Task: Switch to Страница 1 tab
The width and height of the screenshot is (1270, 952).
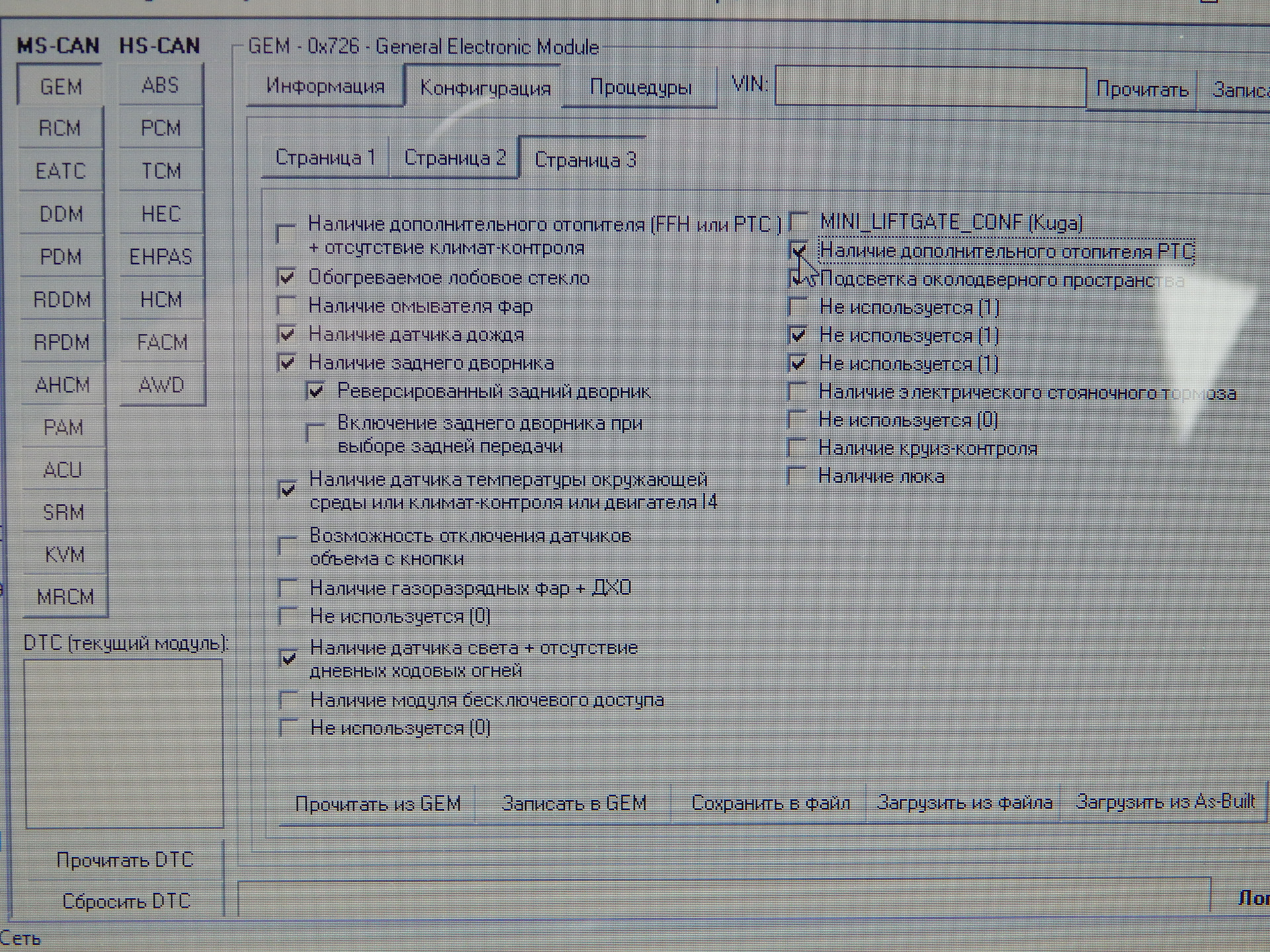Action: 325,158
